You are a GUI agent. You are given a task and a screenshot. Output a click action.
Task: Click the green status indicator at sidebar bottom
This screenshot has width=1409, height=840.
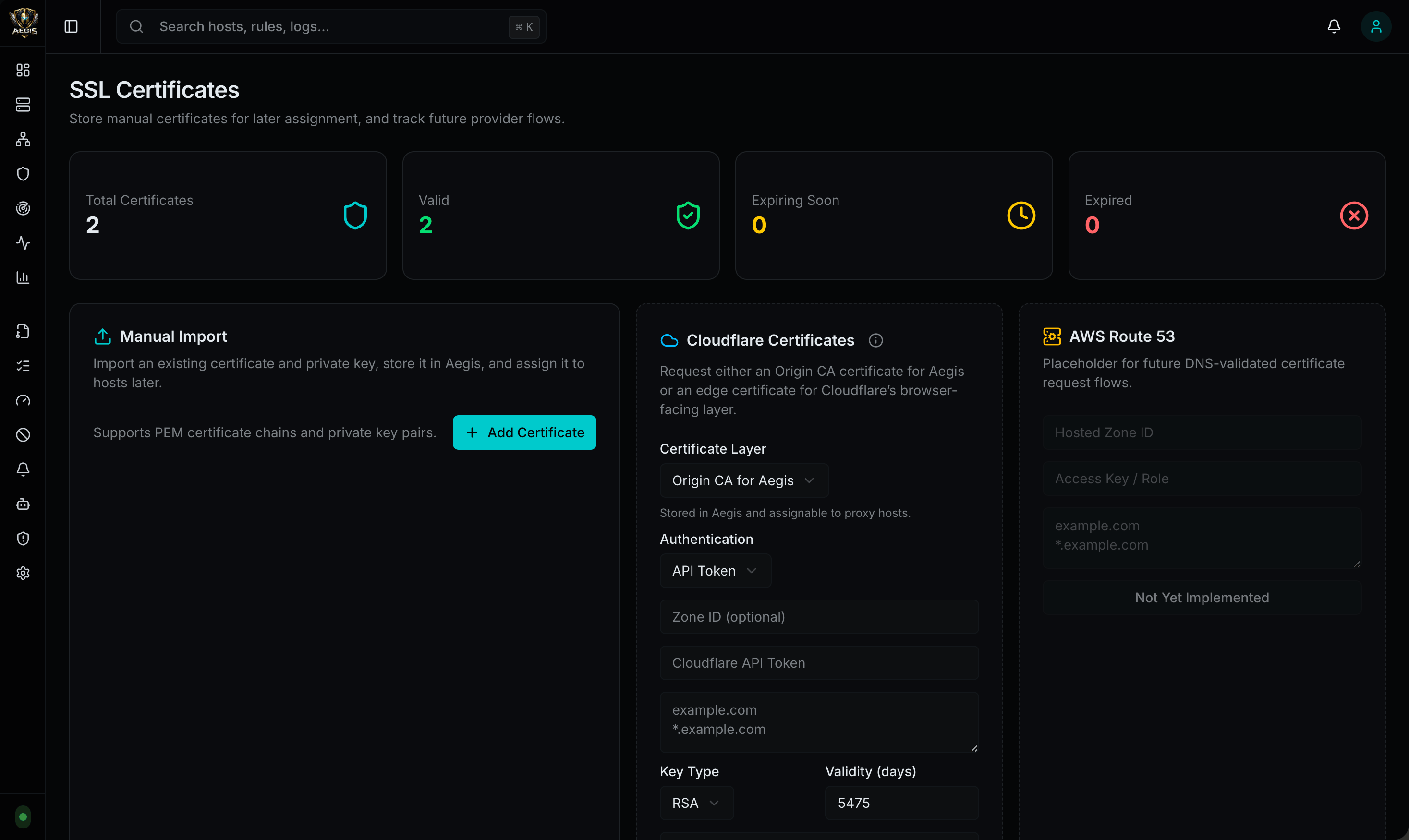[23, 817]
